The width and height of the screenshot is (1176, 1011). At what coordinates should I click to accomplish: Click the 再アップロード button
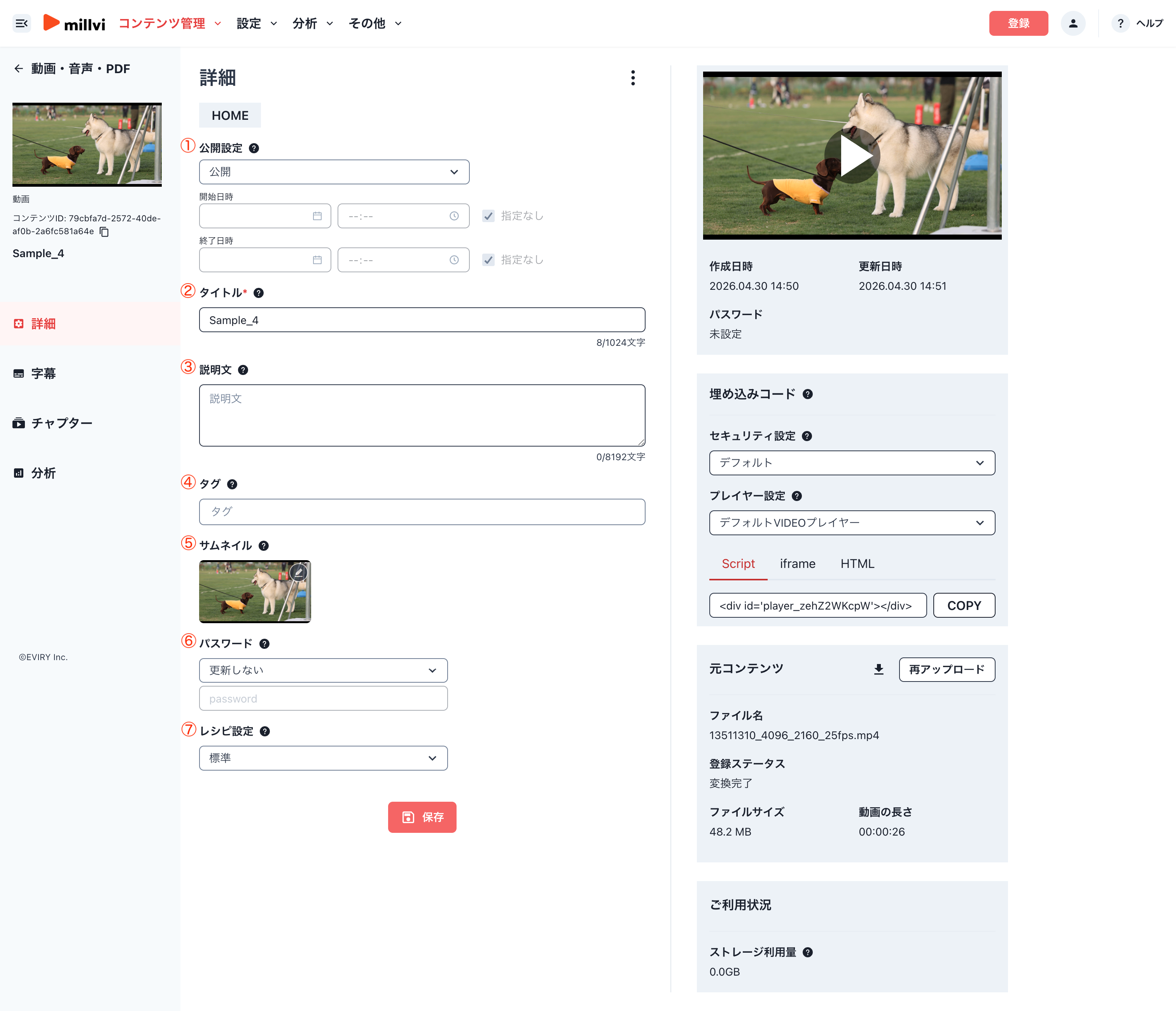[x=947, y=669]
